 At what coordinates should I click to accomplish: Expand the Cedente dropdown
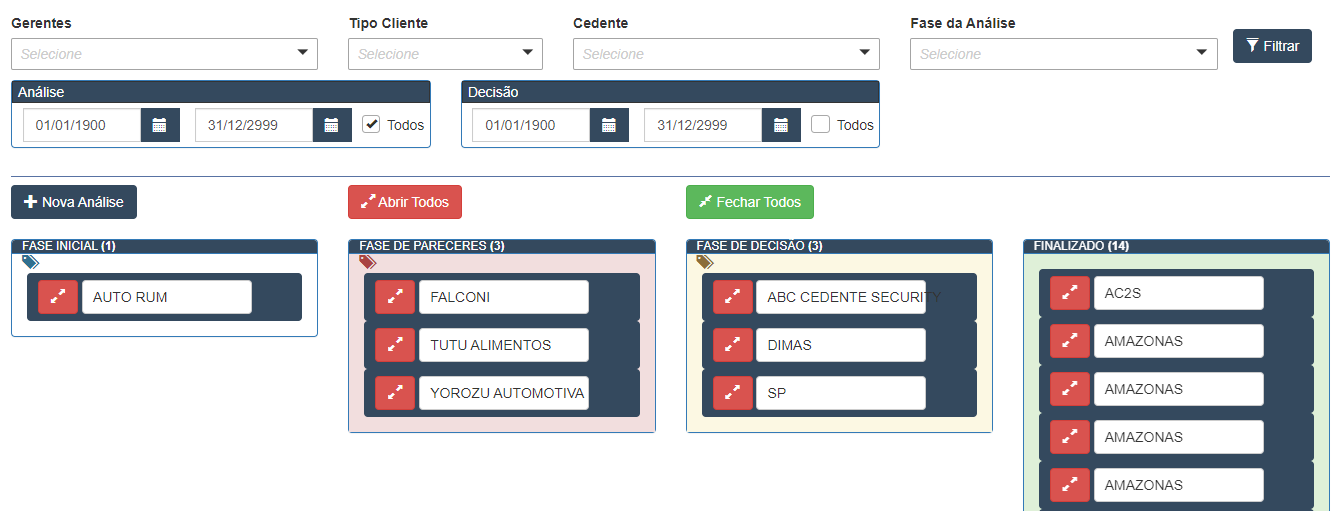[726, 54]
